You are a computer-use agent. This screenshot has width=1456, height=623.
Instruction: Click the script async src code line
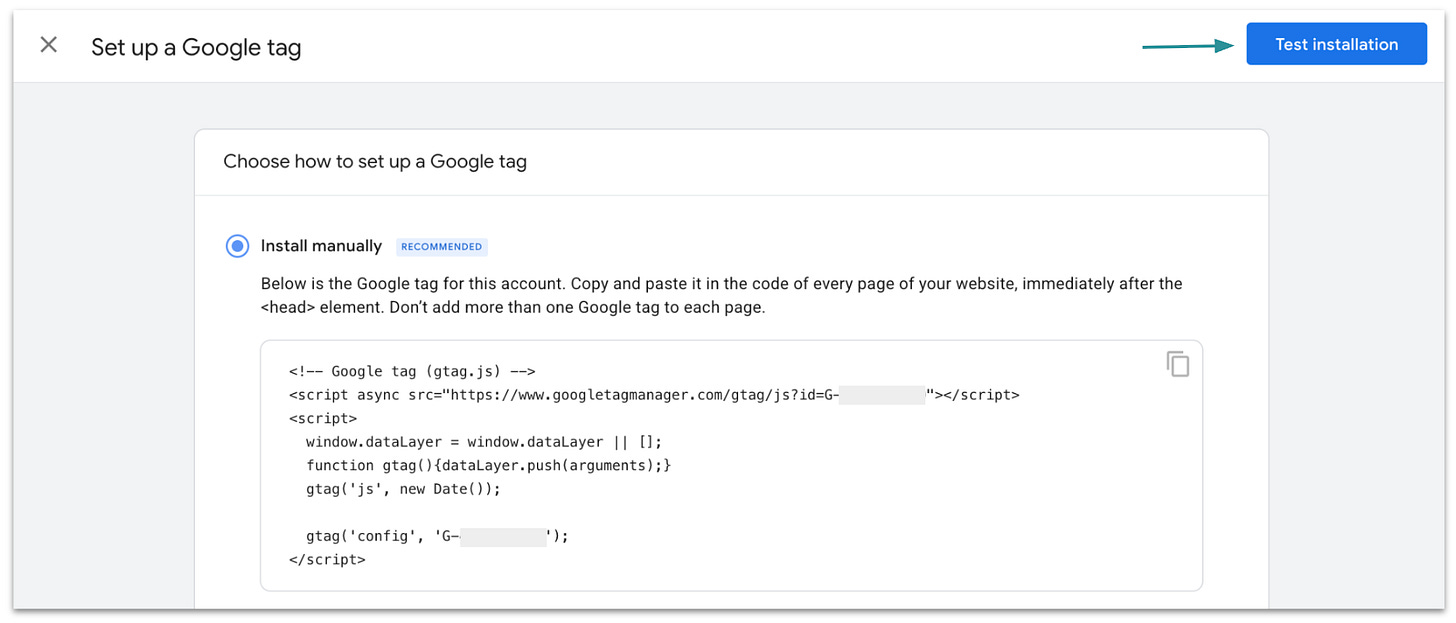[654, 395]
